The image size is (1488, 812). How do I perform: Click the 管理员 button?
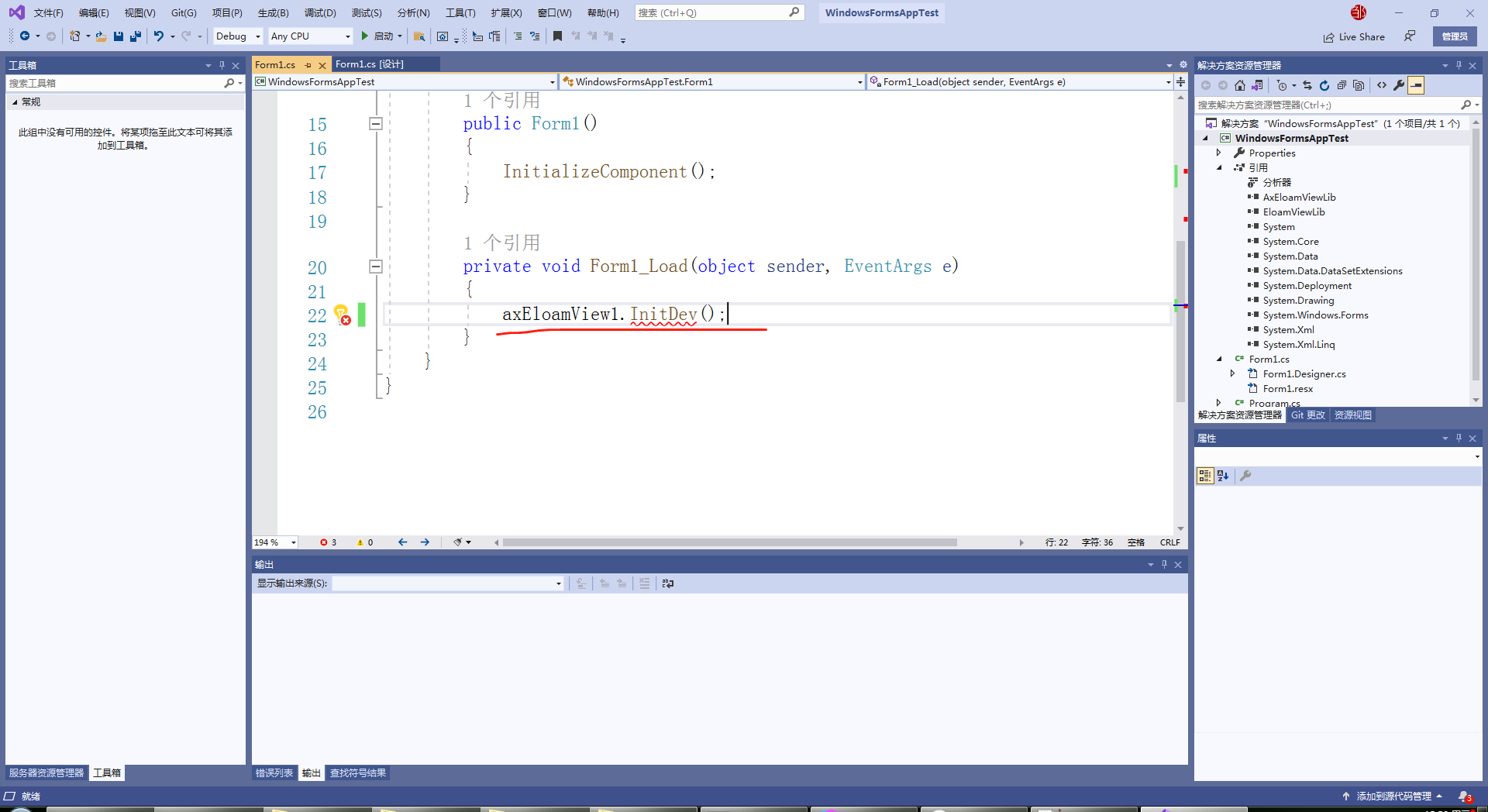[1455, 36]
